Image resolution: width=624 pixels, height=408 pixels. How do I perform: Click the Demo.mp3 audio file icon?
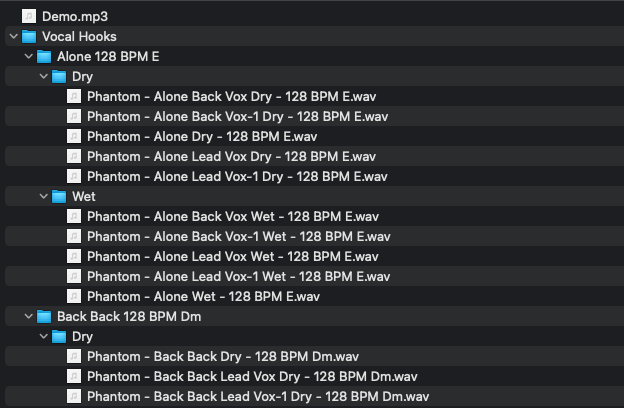[28, 16]
